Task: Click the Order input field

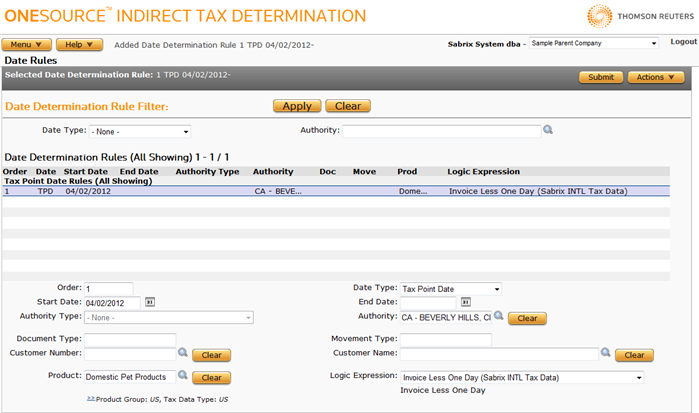Action: coord(109,289)
